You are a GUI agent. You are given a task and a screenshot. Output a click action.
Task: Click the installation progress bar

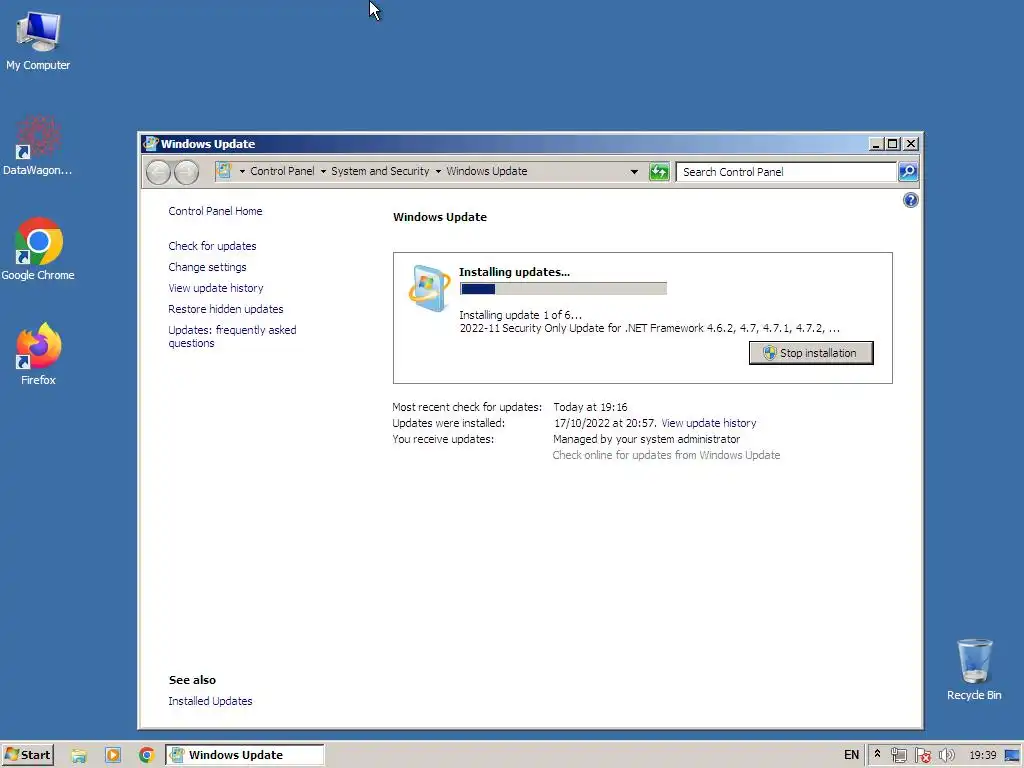click(563, 289)
